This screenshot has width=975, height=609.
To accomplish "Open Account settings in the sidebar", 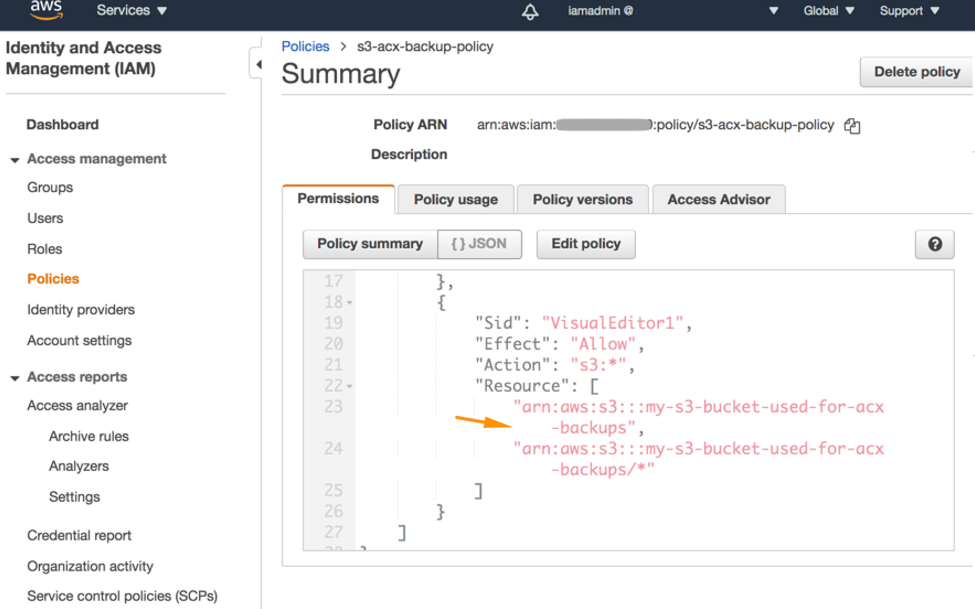I will coord(79,340).
